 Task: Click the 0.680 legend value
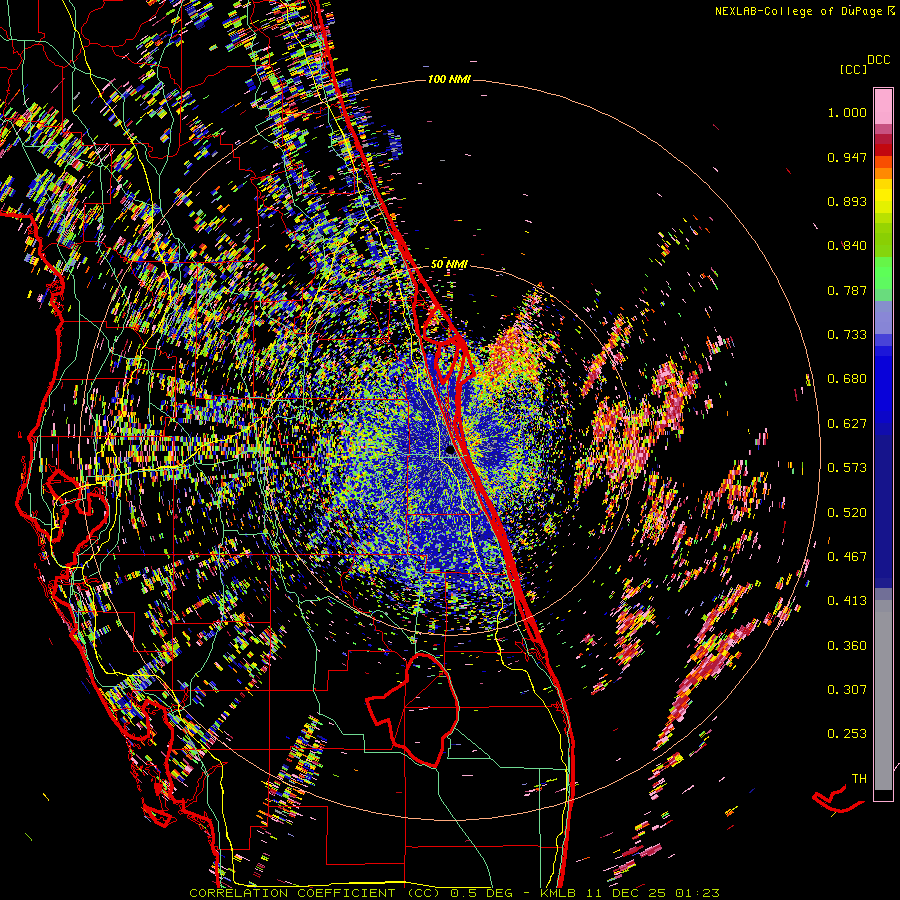[847, 379]
